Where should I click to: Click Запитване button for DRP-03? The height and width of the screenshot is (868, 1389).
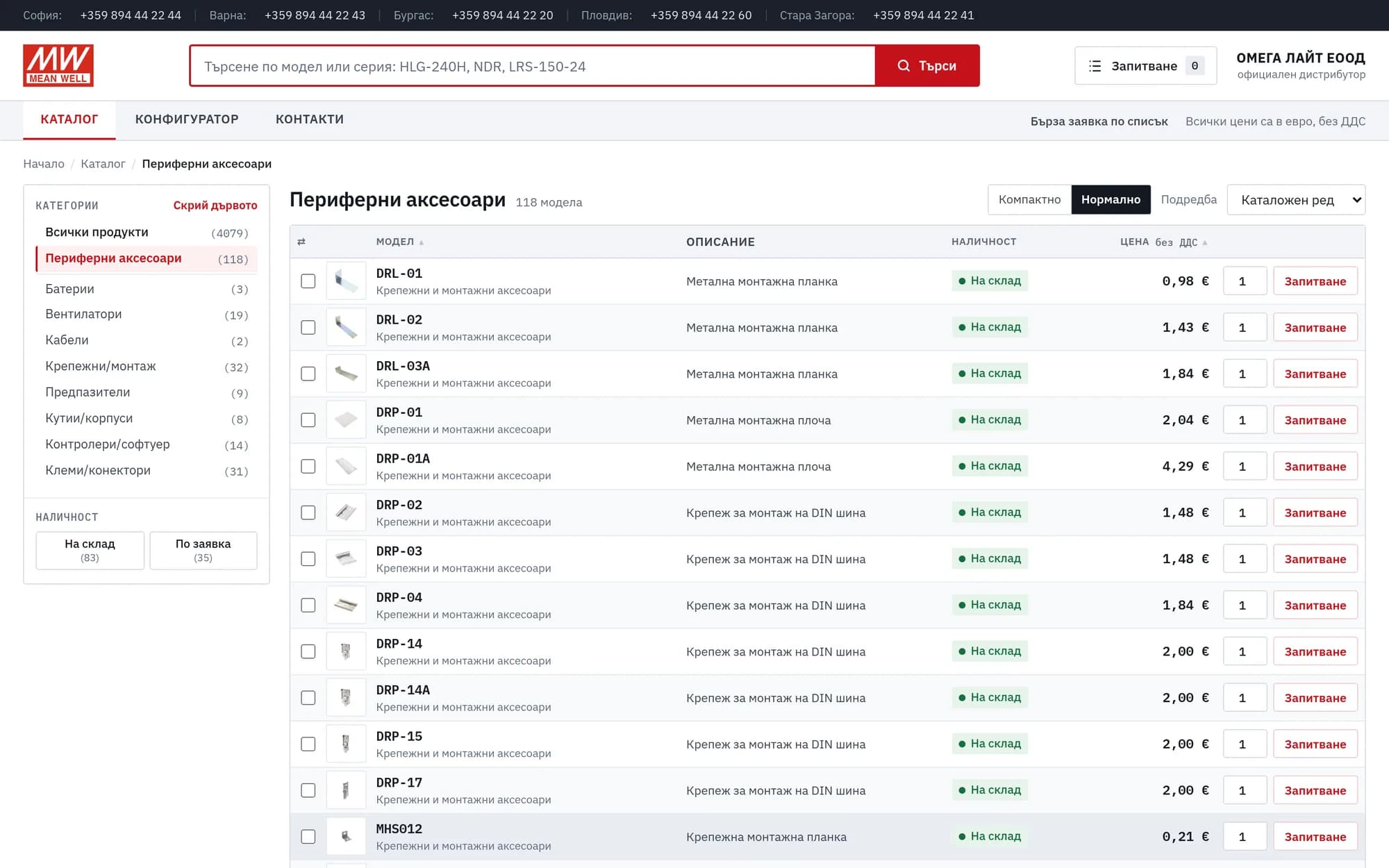pos(1315,559)
